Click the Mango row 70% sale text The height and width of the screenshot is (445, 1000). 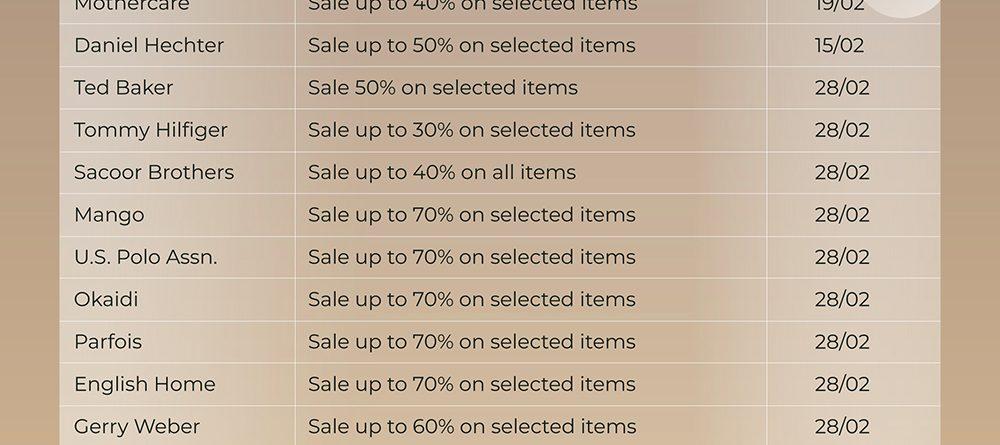(472, 215)
